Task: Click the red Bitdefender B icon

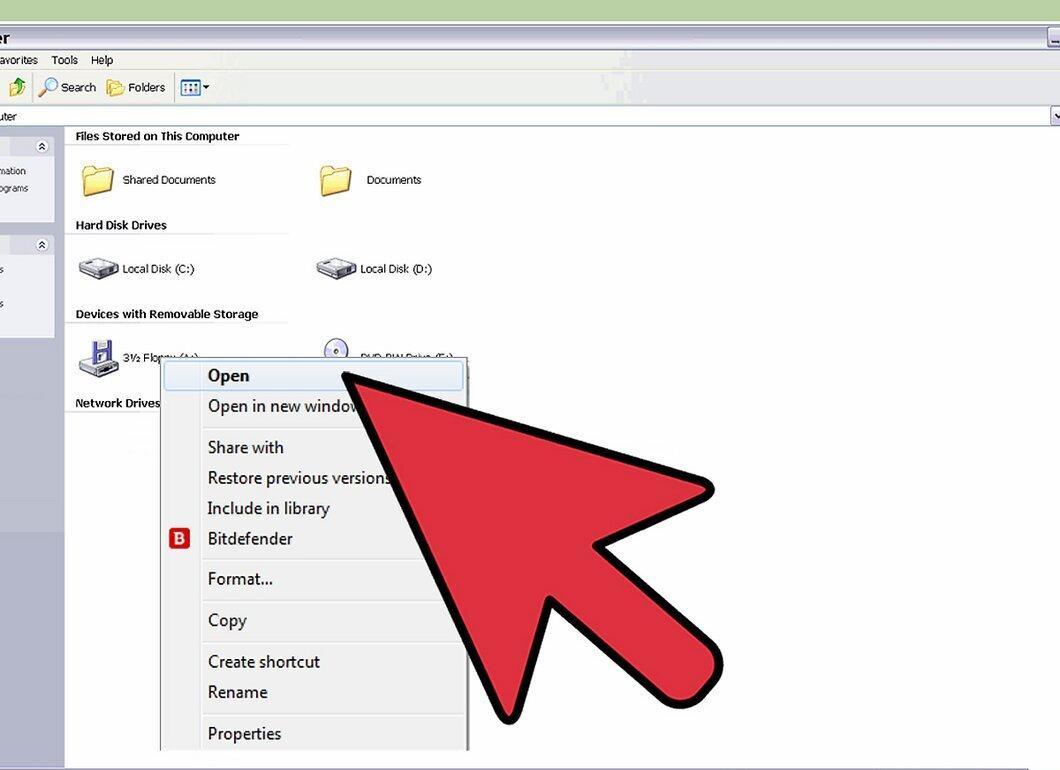Action: (x=179, y=538)
